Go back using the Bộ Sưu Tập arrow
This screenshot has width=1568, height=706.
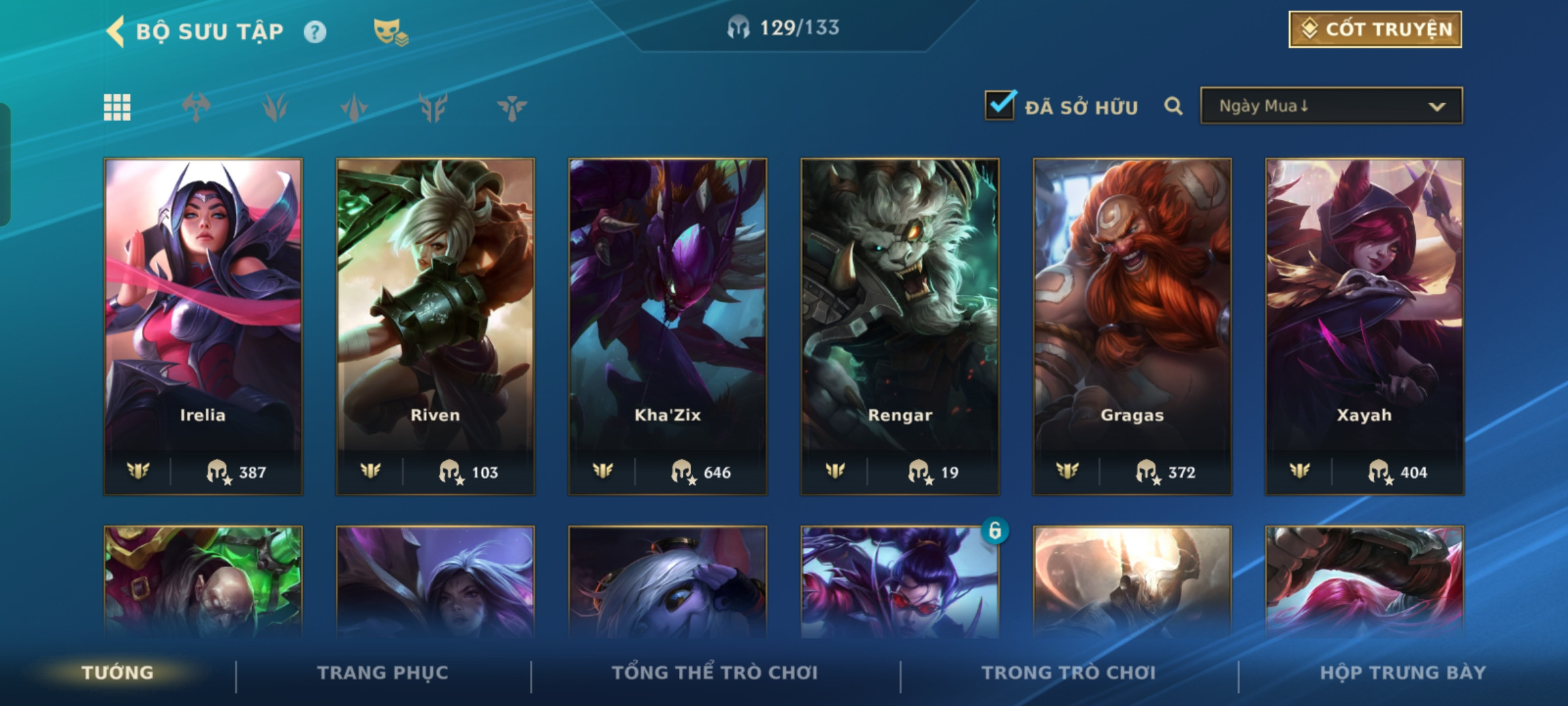116,31
